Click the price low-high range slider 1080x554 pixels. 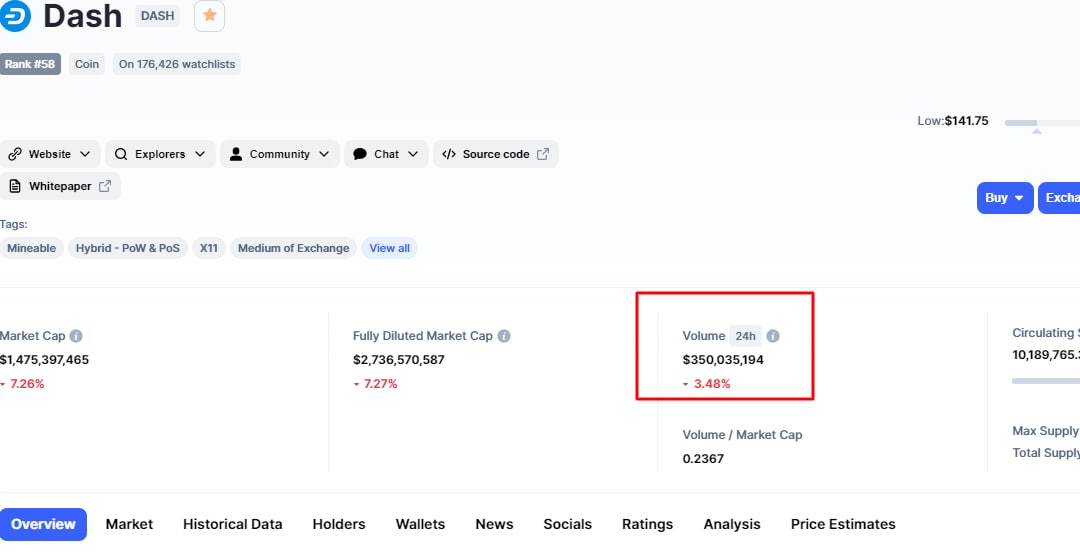click(1042, 123)
